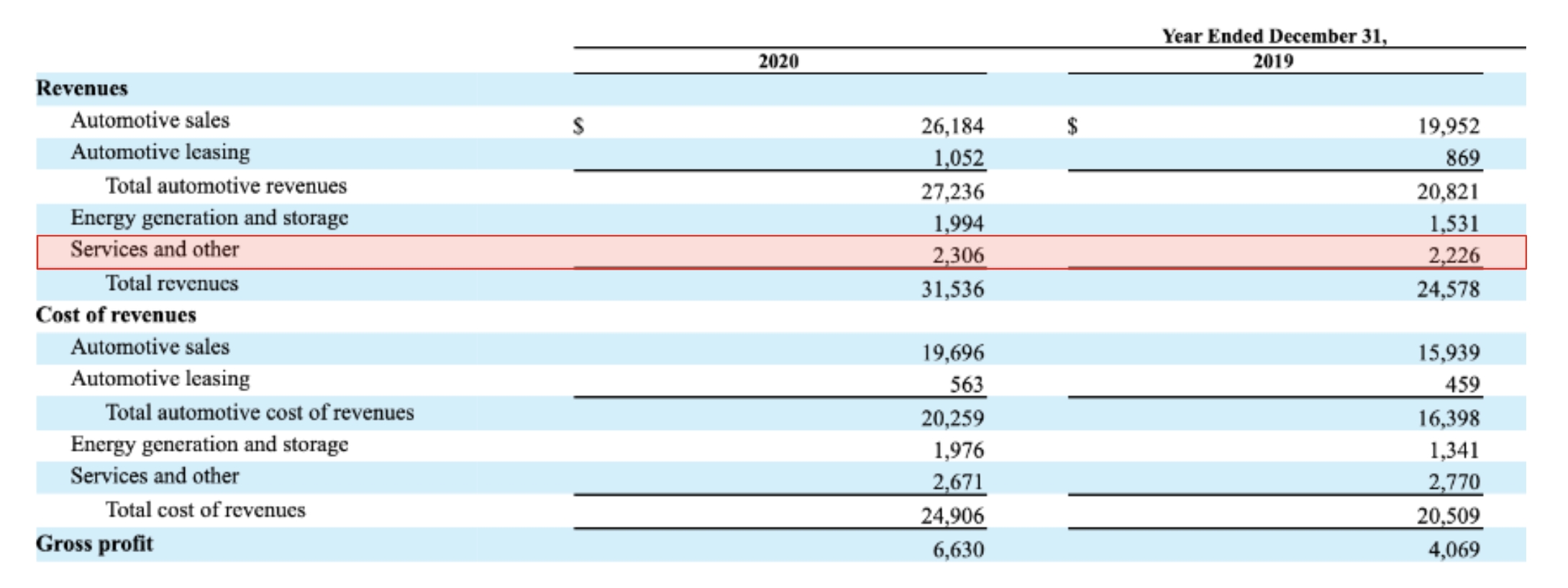Viewport: 1568px width, 588px height.
Task: Select the 16,398 value
Action: [x=1448, y=418]
